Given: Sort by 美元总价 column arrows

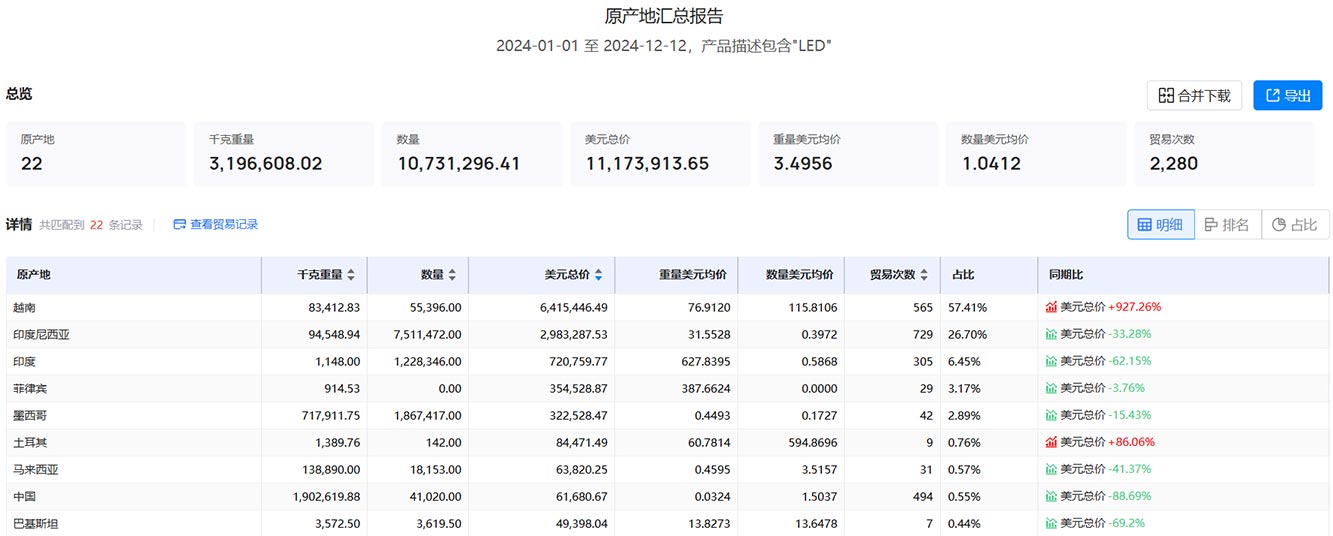Looking at the screenshot, I should (x=599, y=275).
